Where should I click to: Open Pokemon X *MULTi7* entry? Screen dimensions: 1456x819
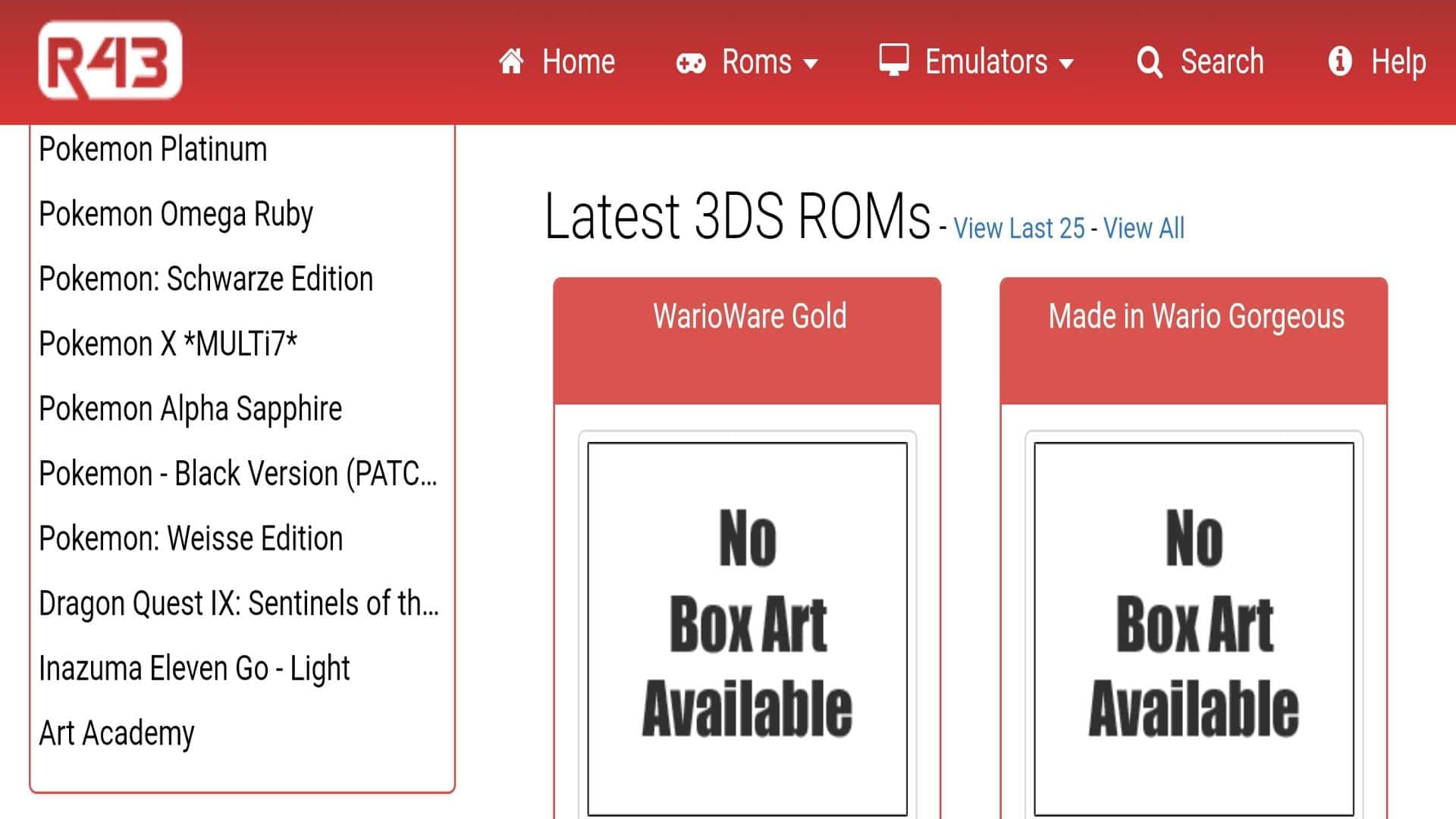tap(168, 344)
